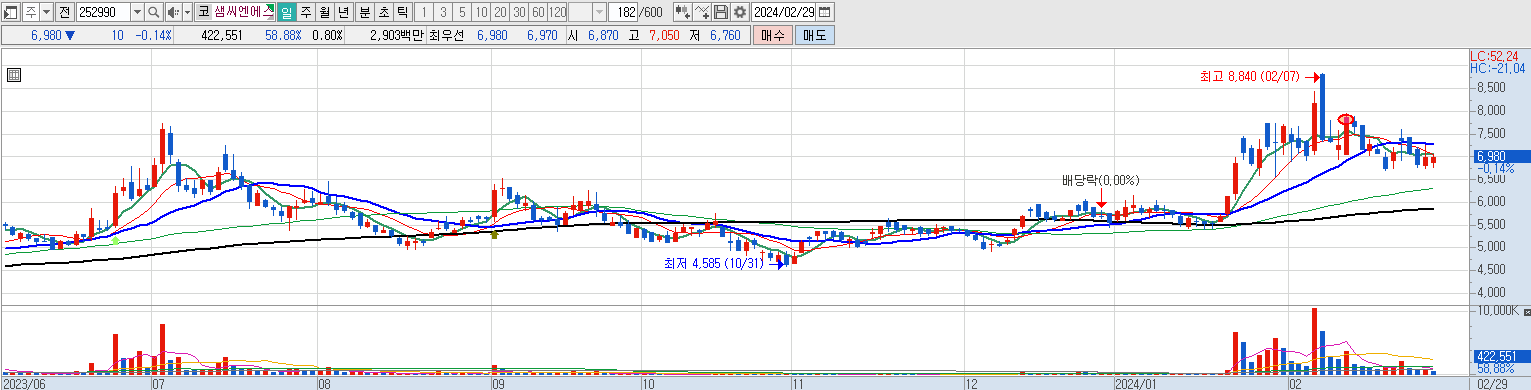Click the interval 3 button
This screenshot has height=390, width=1531.
click(x=443, y=12)
